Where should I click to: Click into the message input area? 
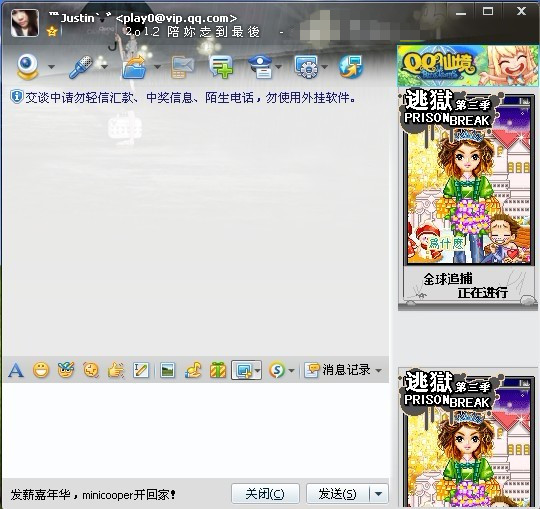point(196,430)
